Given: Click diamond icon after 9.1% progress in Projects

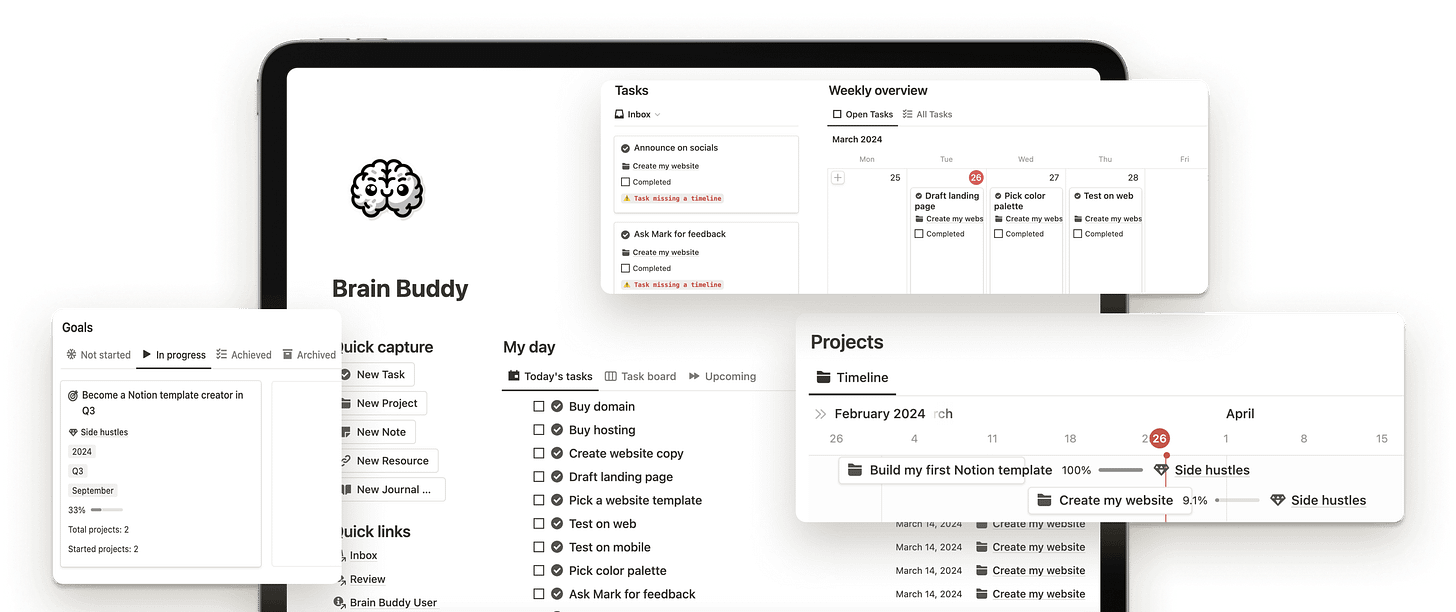Looking at the screenshot, I should tap(1277, 500).
